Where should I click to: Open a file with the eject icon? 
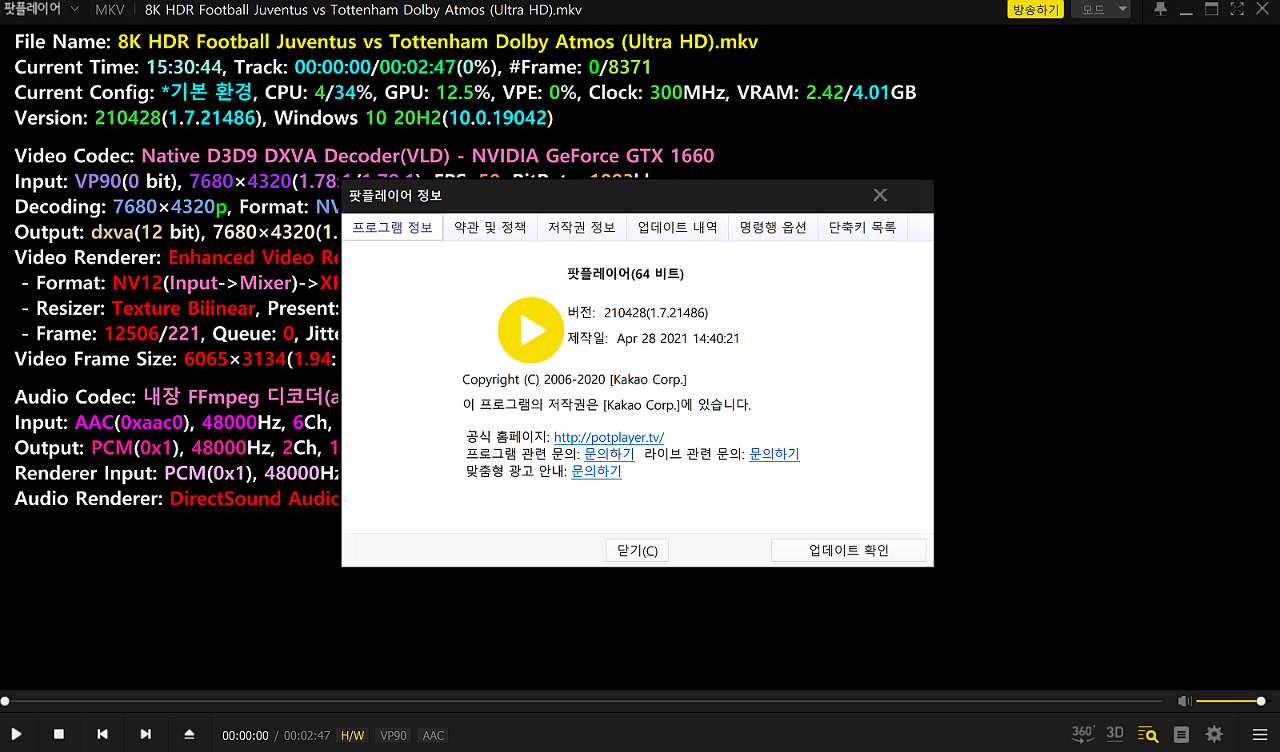pos(189,734)
